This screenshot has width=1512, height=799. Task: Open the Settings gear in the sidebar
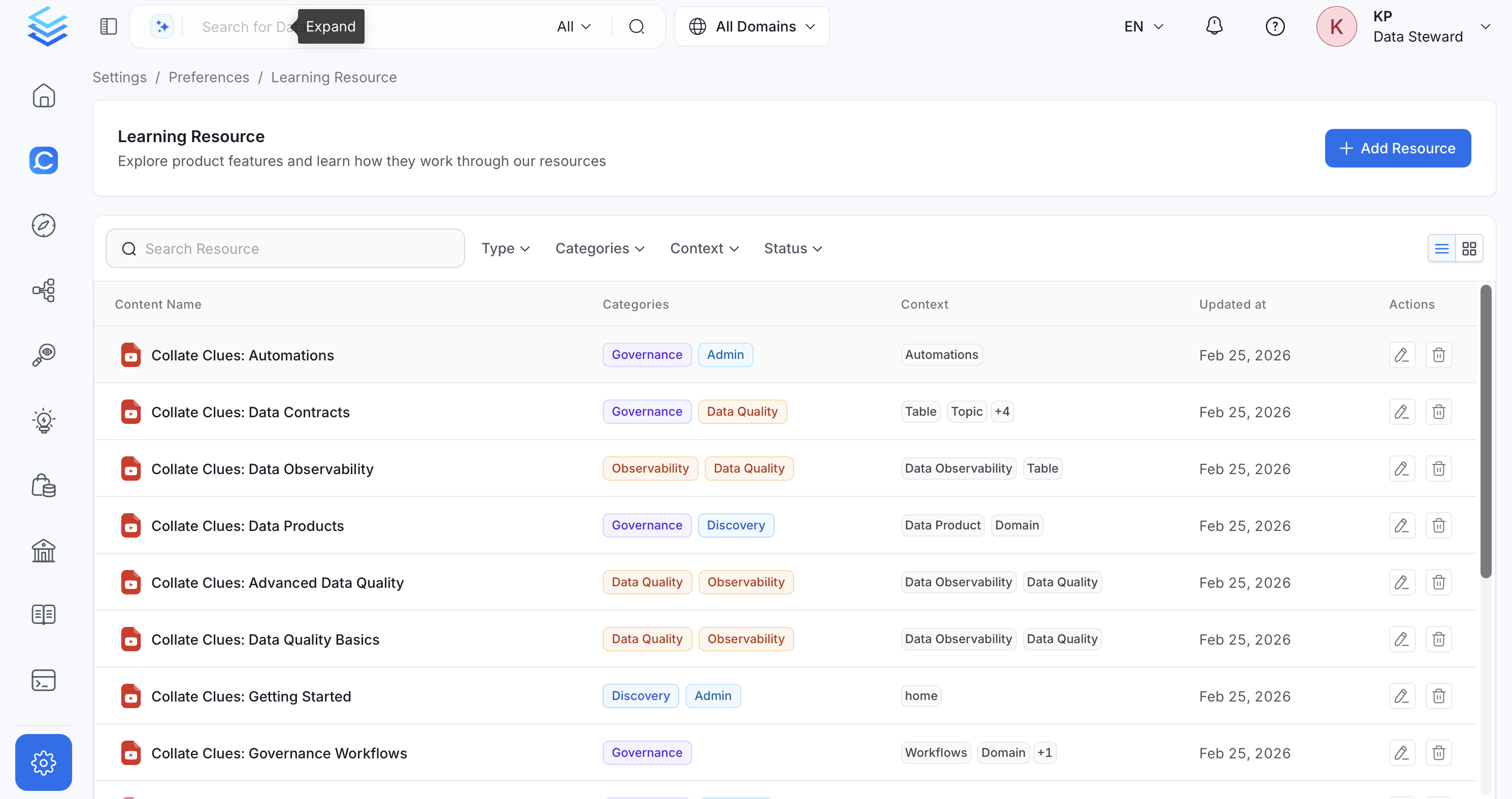(44, 762)
